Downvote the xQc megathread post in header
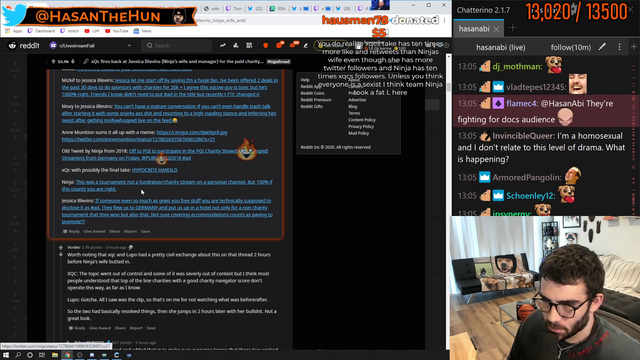Image resolution: width=640 pixels, height=360 pixels. (73, 62)
